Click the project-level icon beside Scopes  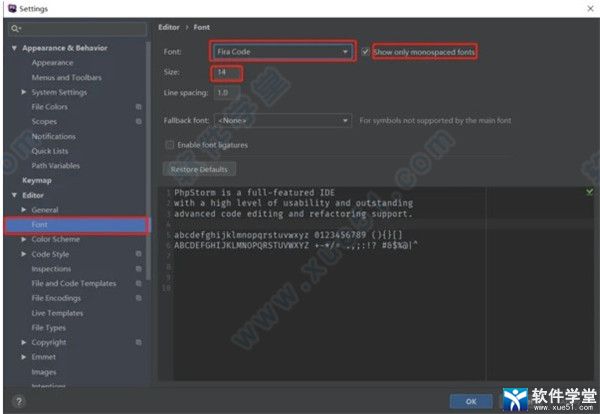tap(139, 121)
